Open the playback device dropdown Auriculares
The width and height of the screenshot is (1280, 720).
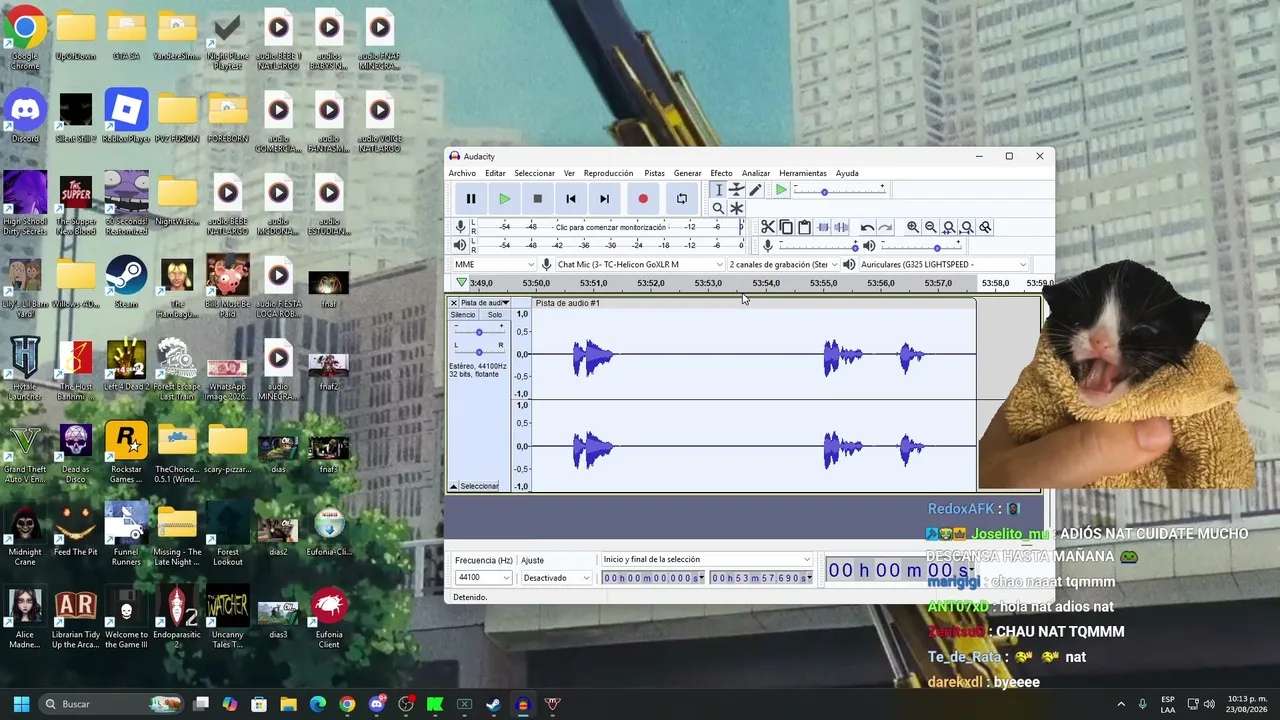pyautogui.click(x=943, y=264)
